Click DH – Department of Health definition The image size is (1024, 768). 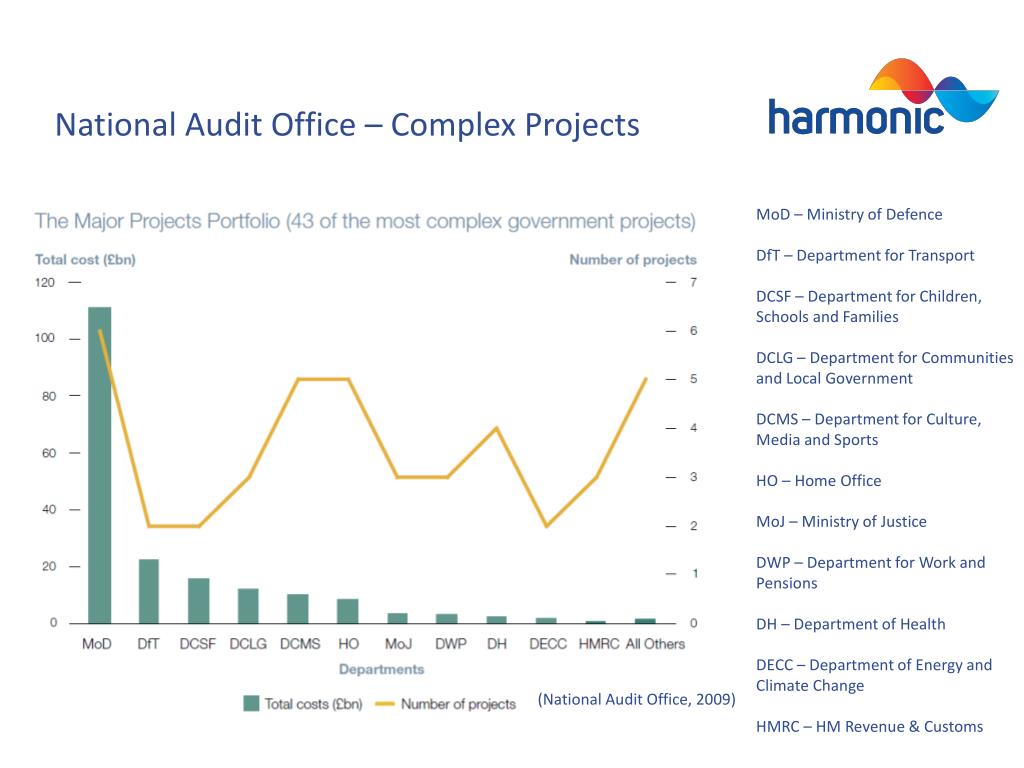point(850,624)
